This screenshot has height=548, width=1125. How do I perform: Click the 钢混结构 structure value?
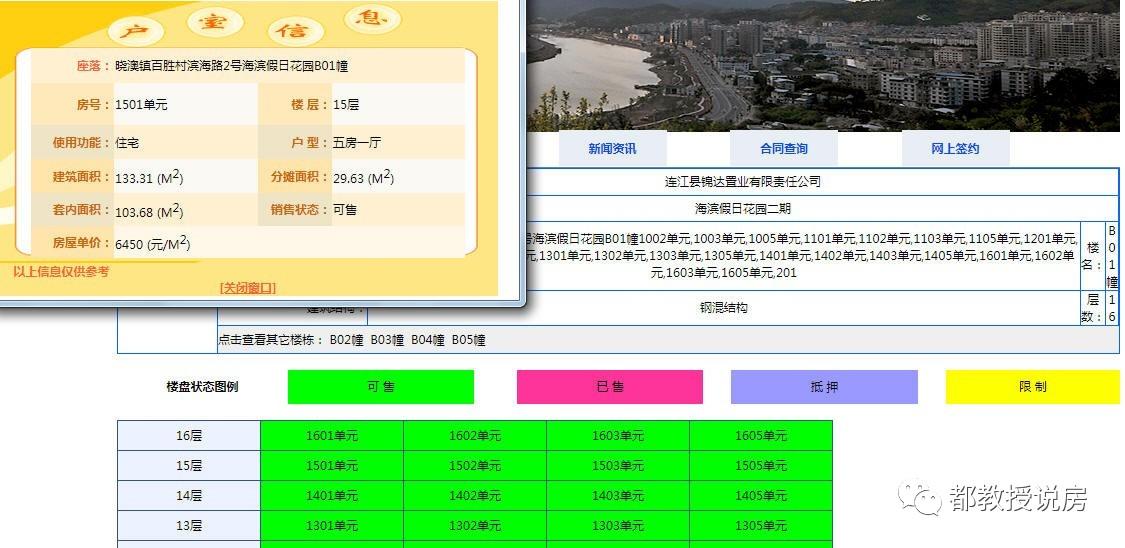pos(723,308)
